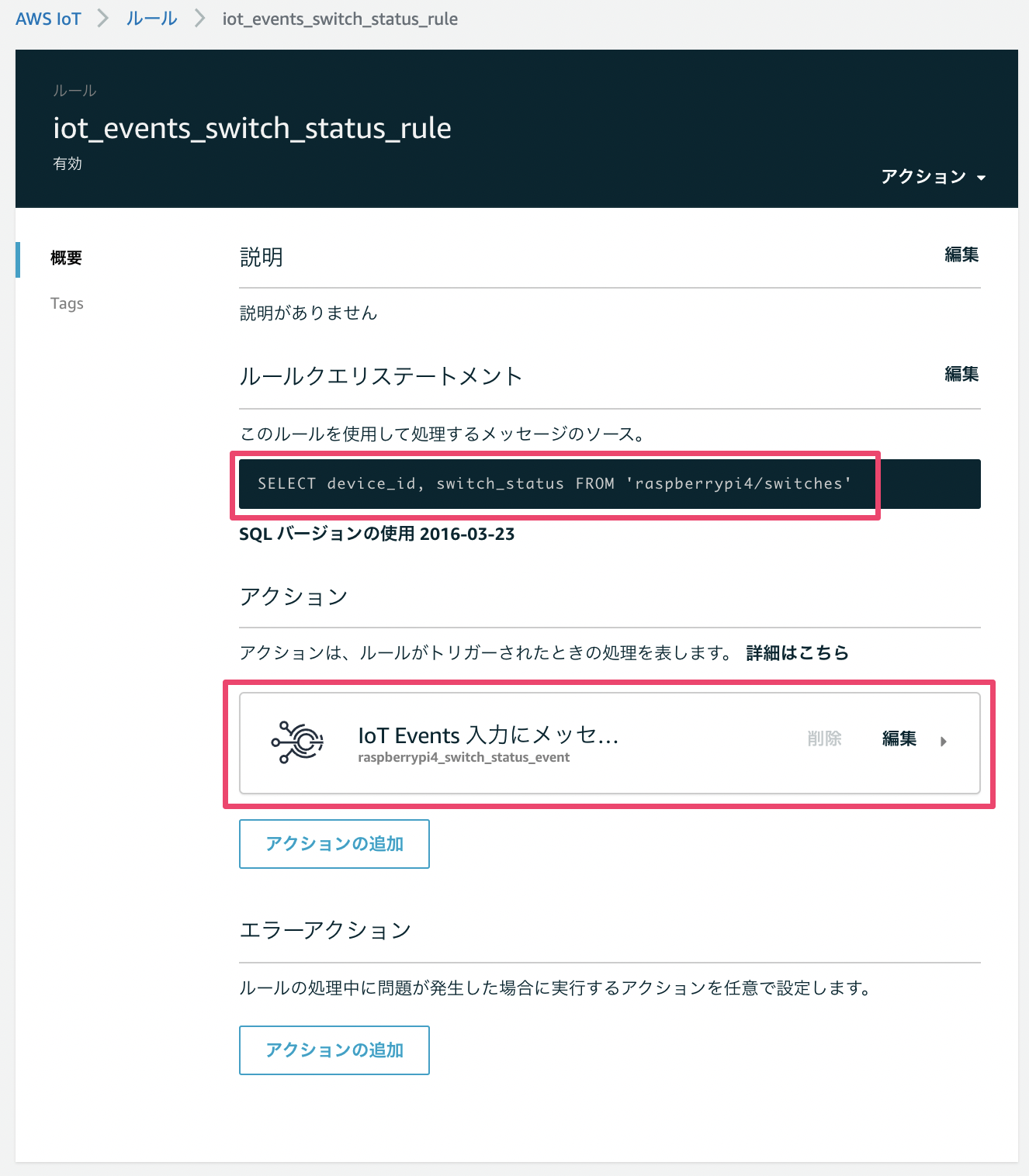Viewport: 1029px width, 1176px height.
Task: Click アクションの追加 under the アクション section
Action: (x=334, y=844)
